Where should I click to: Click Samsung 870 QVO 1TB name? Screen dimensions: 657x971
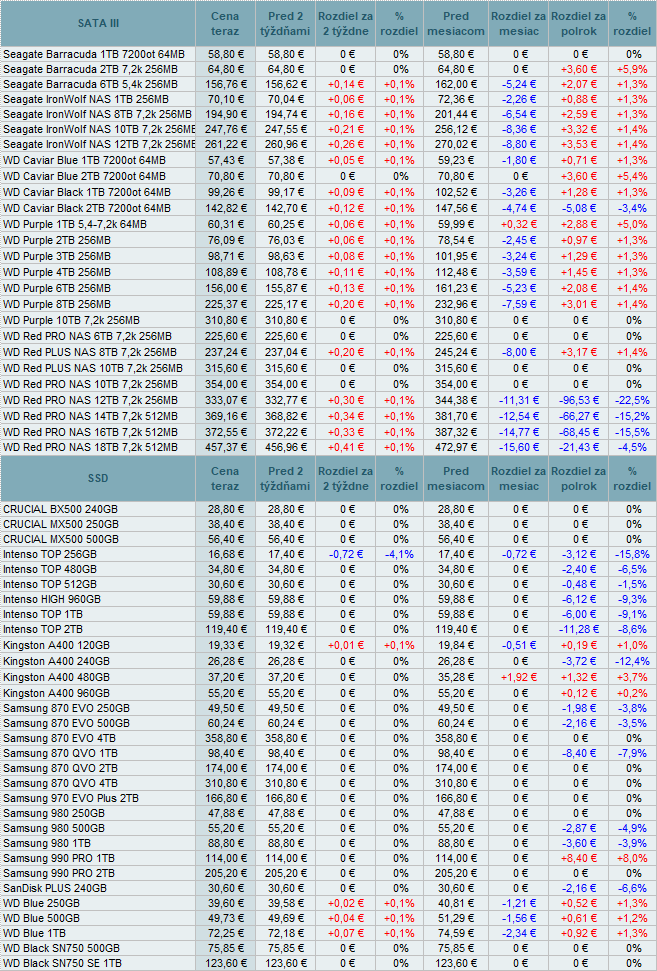click(60, 754)
